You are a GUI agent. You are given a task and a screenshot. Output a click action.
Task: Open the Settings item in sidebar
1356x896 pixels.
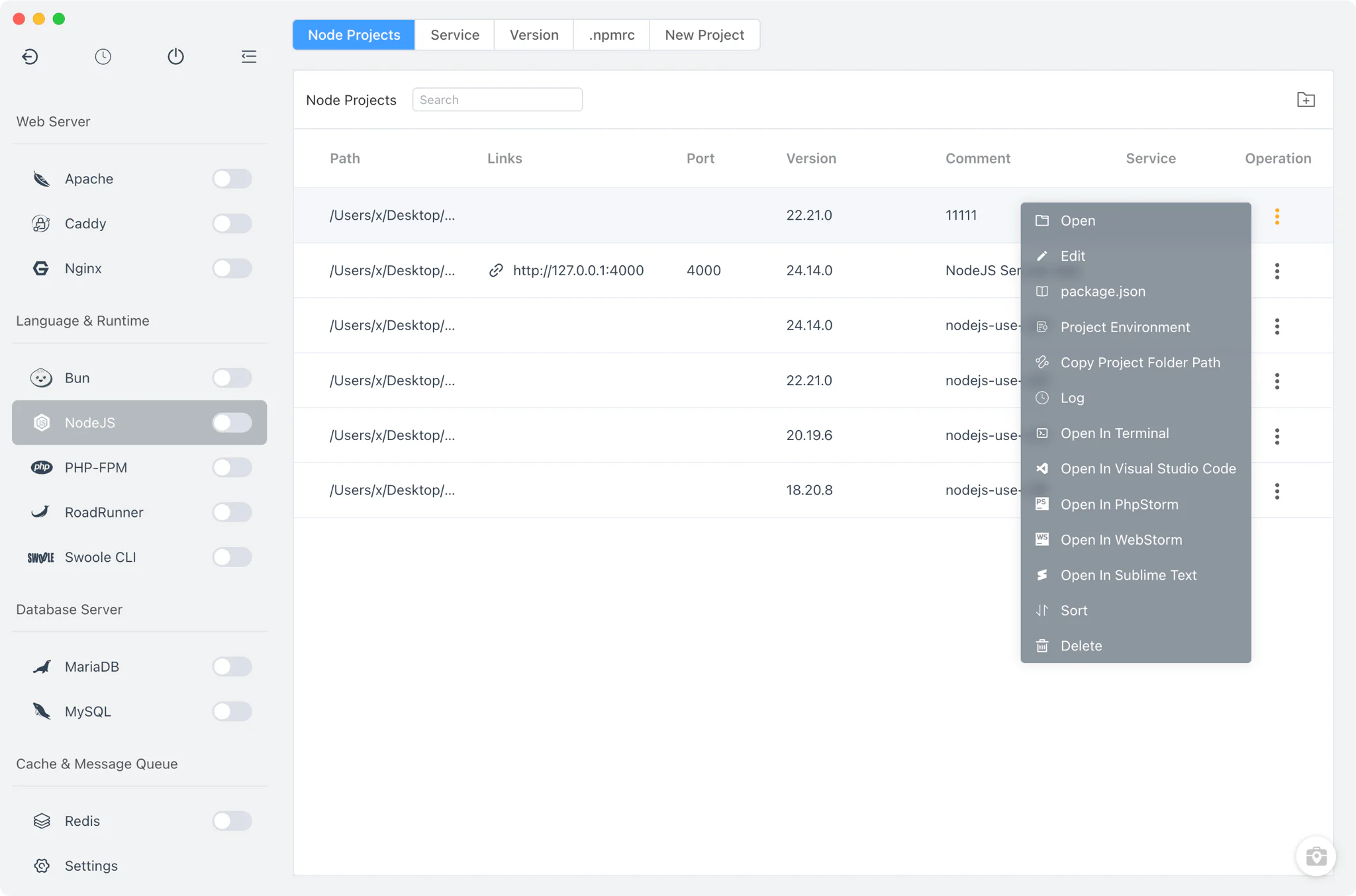(139, 866)
